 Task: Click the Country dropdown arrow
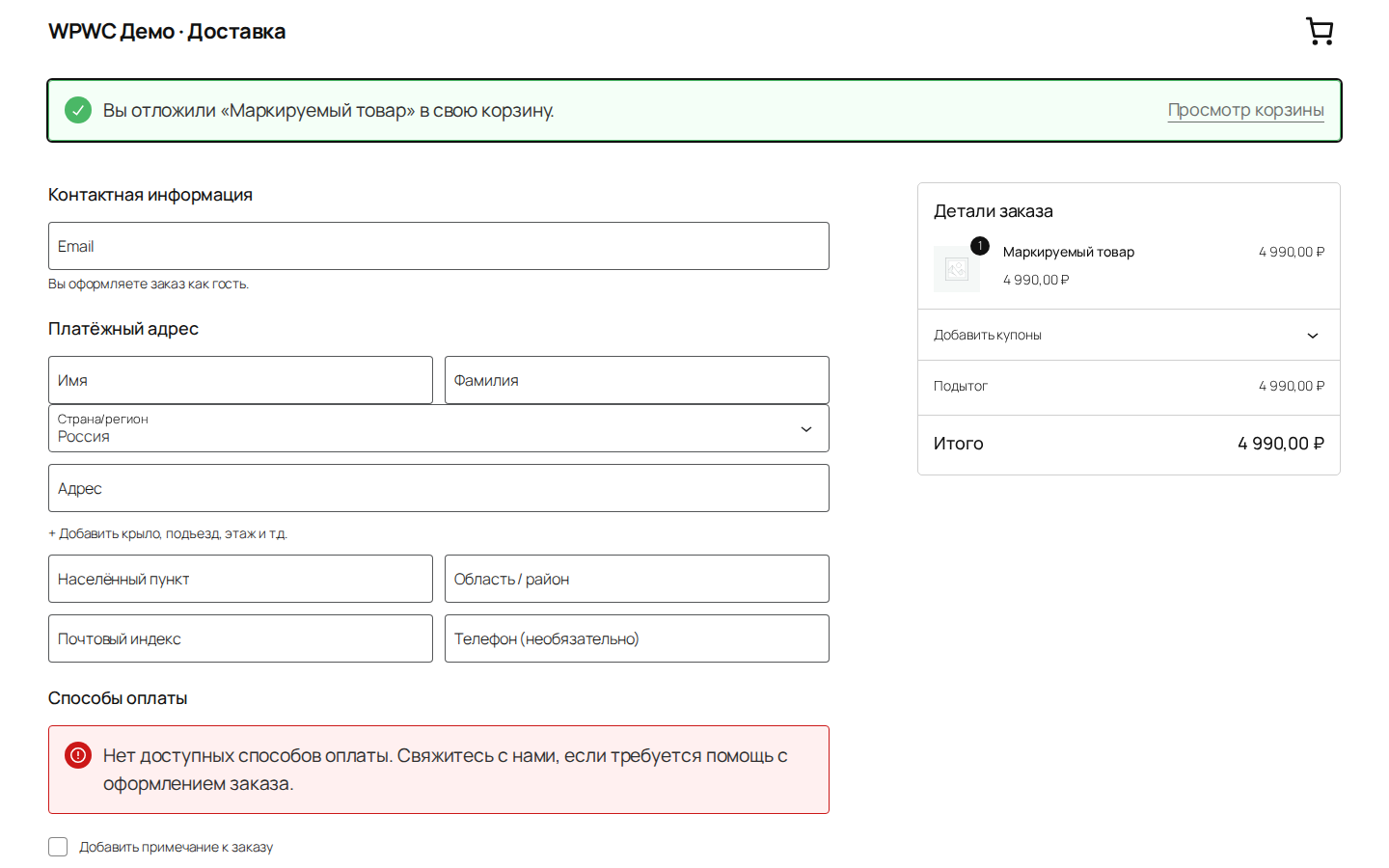point(806,429)
